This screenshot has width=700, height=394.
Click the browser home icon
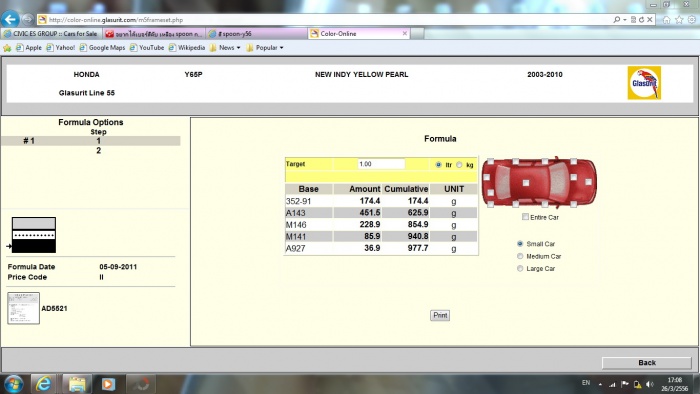pos(666,20)
